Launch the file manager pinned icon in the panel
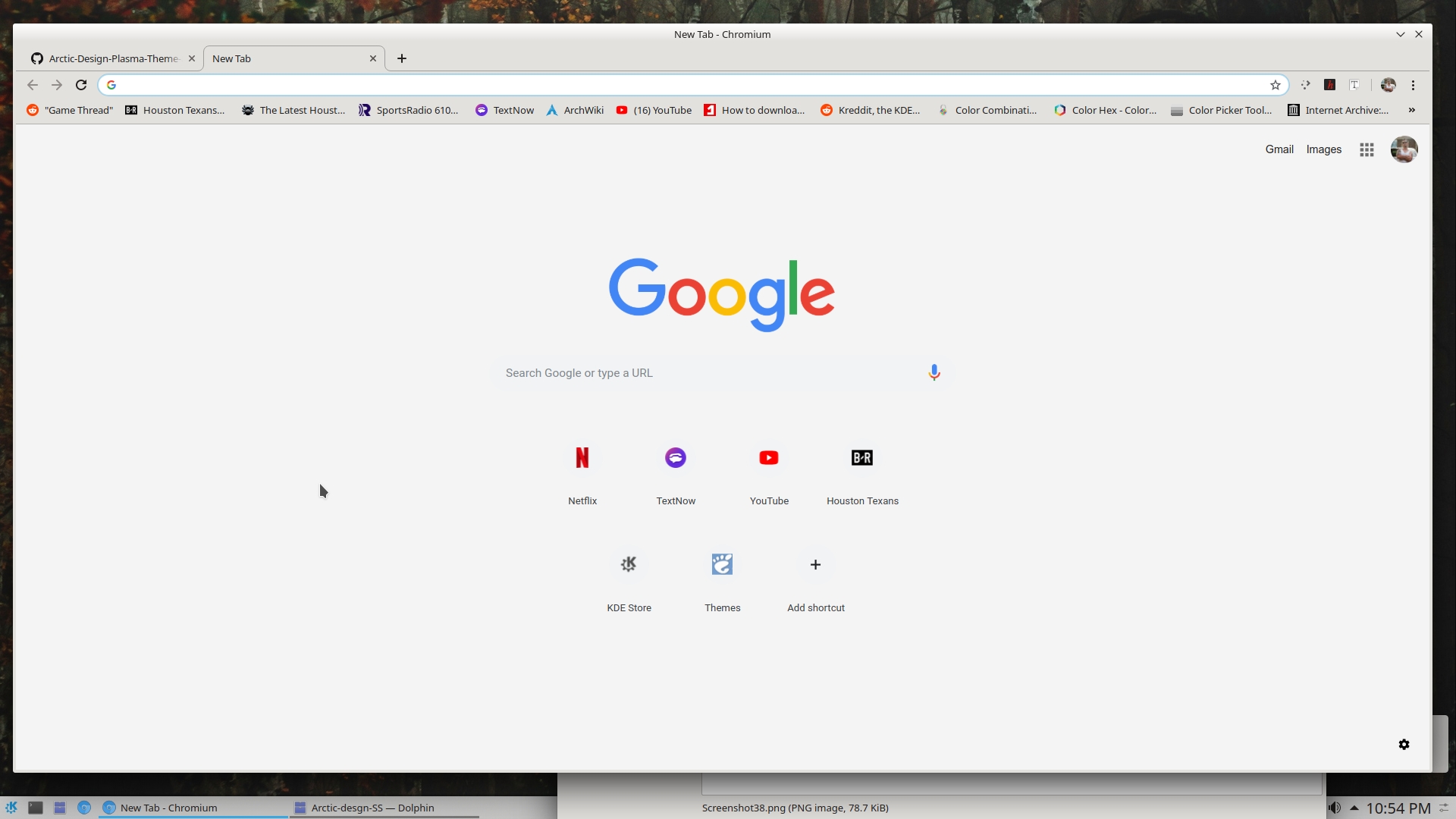Viewport: 1456px width, 819px height. pos(60,808)
